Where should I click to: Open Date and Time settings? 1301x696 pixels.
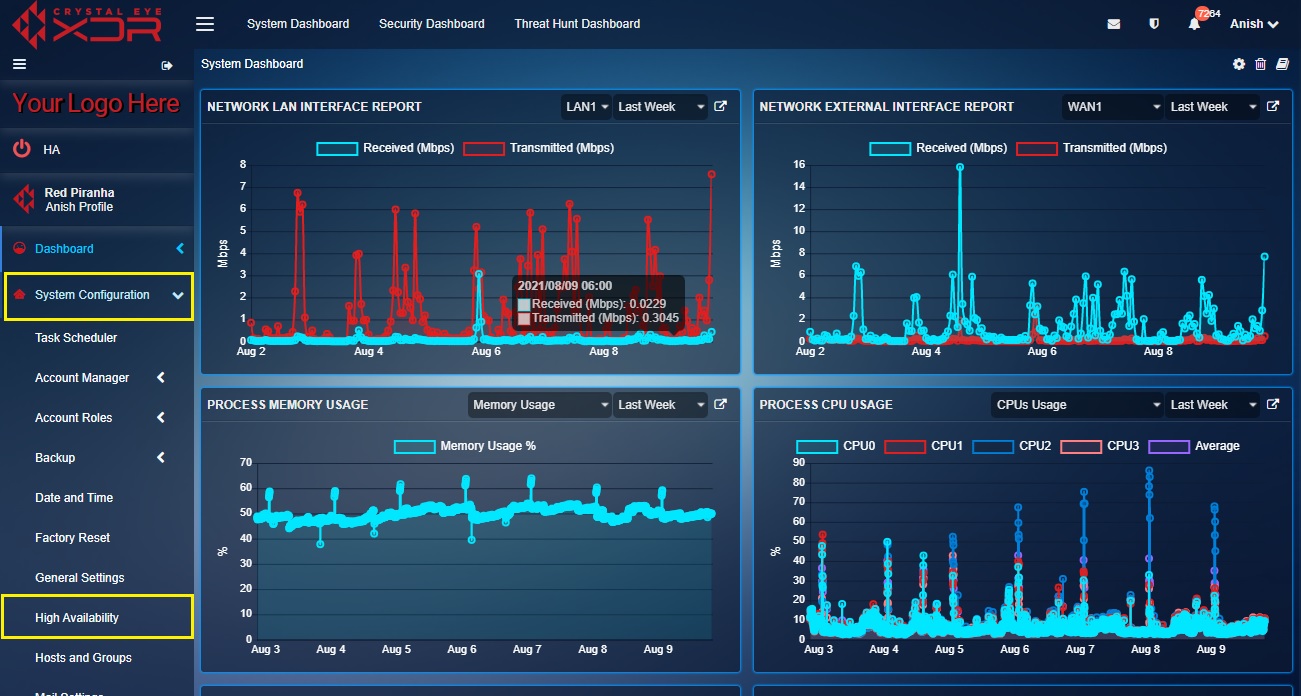coord(74,498)
